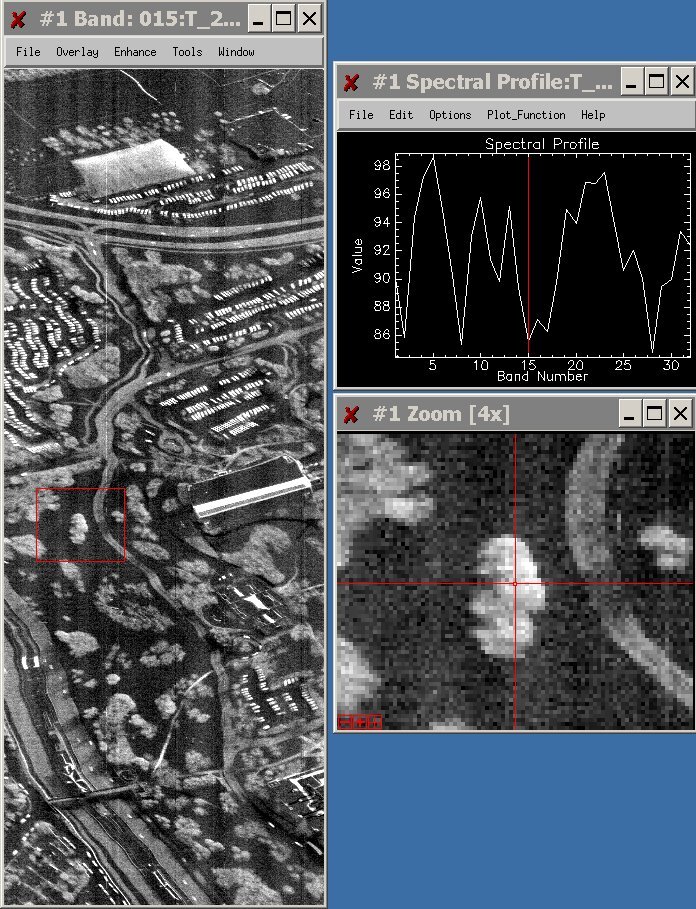This screenshot has width=696, height=909.
Task: Click the 'Band Number' axis label
Action: point(542,377)
